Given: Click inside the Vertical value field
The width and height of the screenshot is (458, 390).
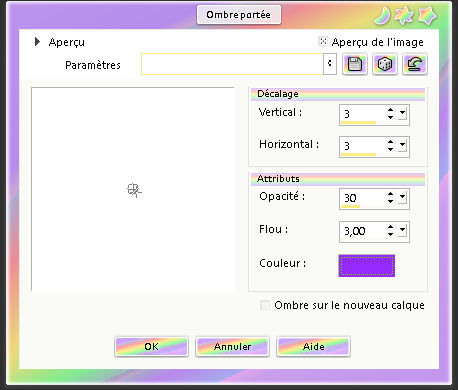Looking at the screenshot, I should [x=363, y=114].
